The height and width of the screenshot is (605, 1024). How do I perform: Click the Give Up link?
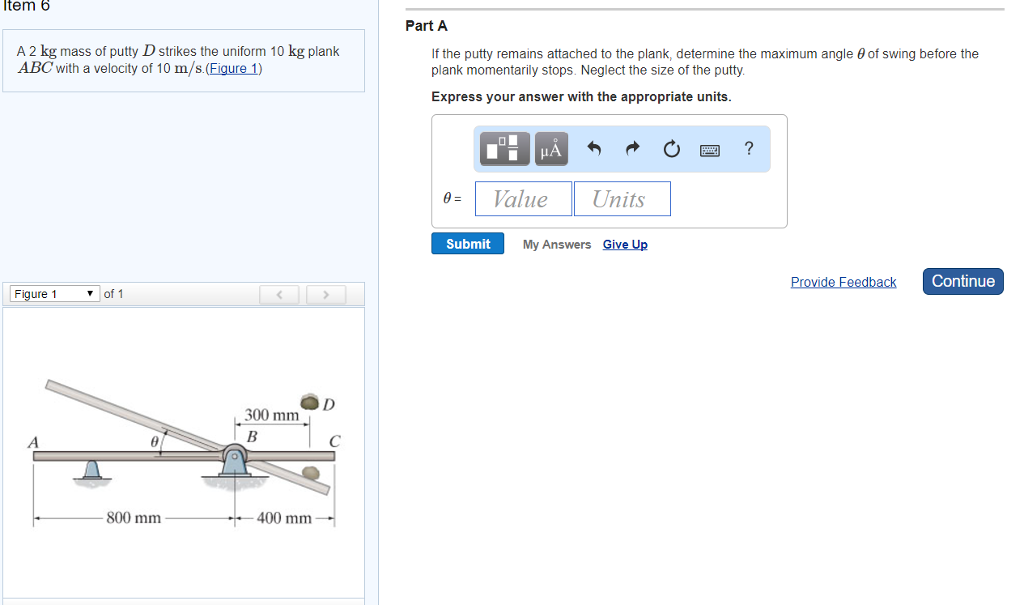pos(625,245)
